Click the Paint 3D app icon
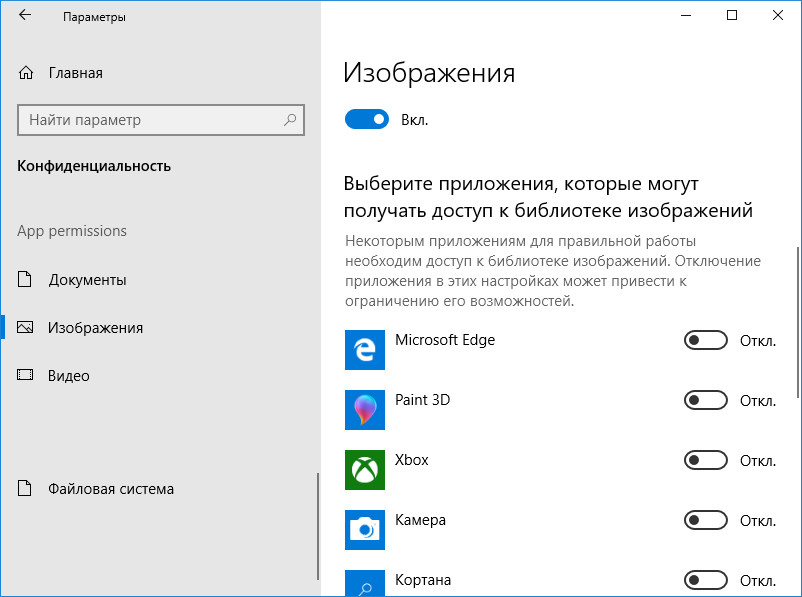The width and height of the screenshot is (802, 597). (365, 410)
